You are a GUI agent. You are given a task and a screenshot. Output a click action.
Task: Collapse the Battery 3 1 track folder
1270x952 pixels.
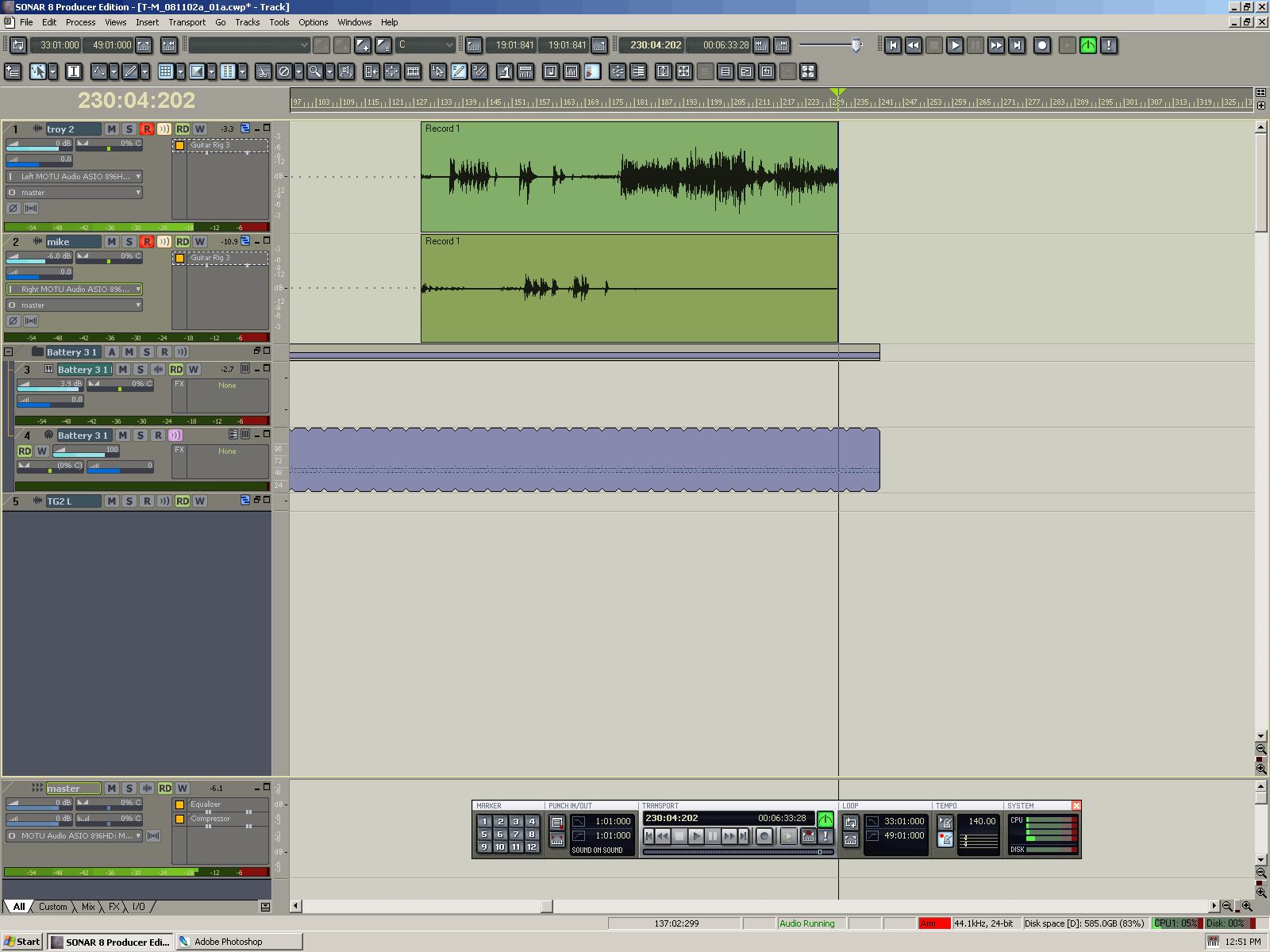pos(9,352)
